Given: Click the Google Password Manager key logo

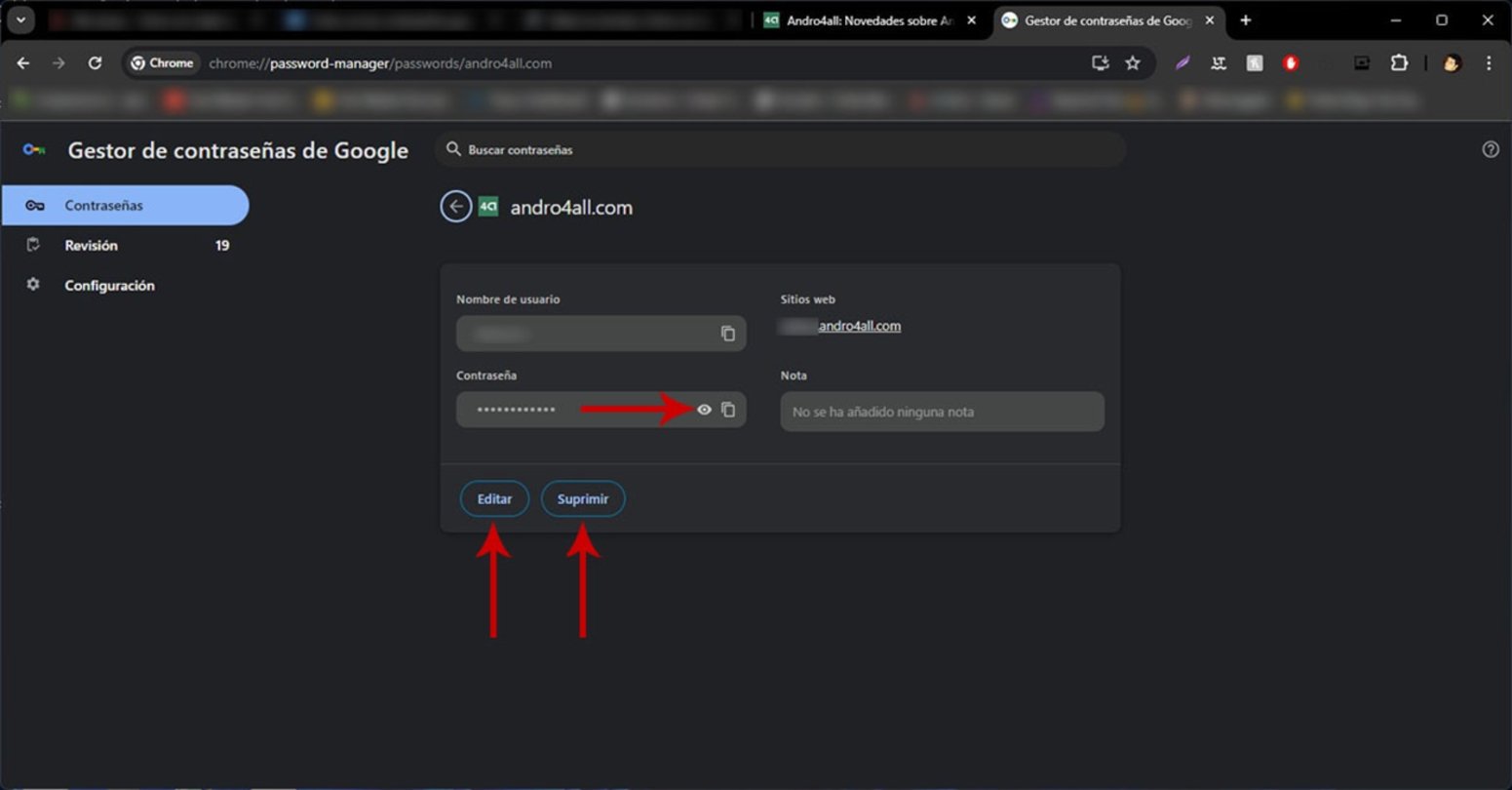Looking at the screenshot, I should pyautogui.click(x=34, y=150).
